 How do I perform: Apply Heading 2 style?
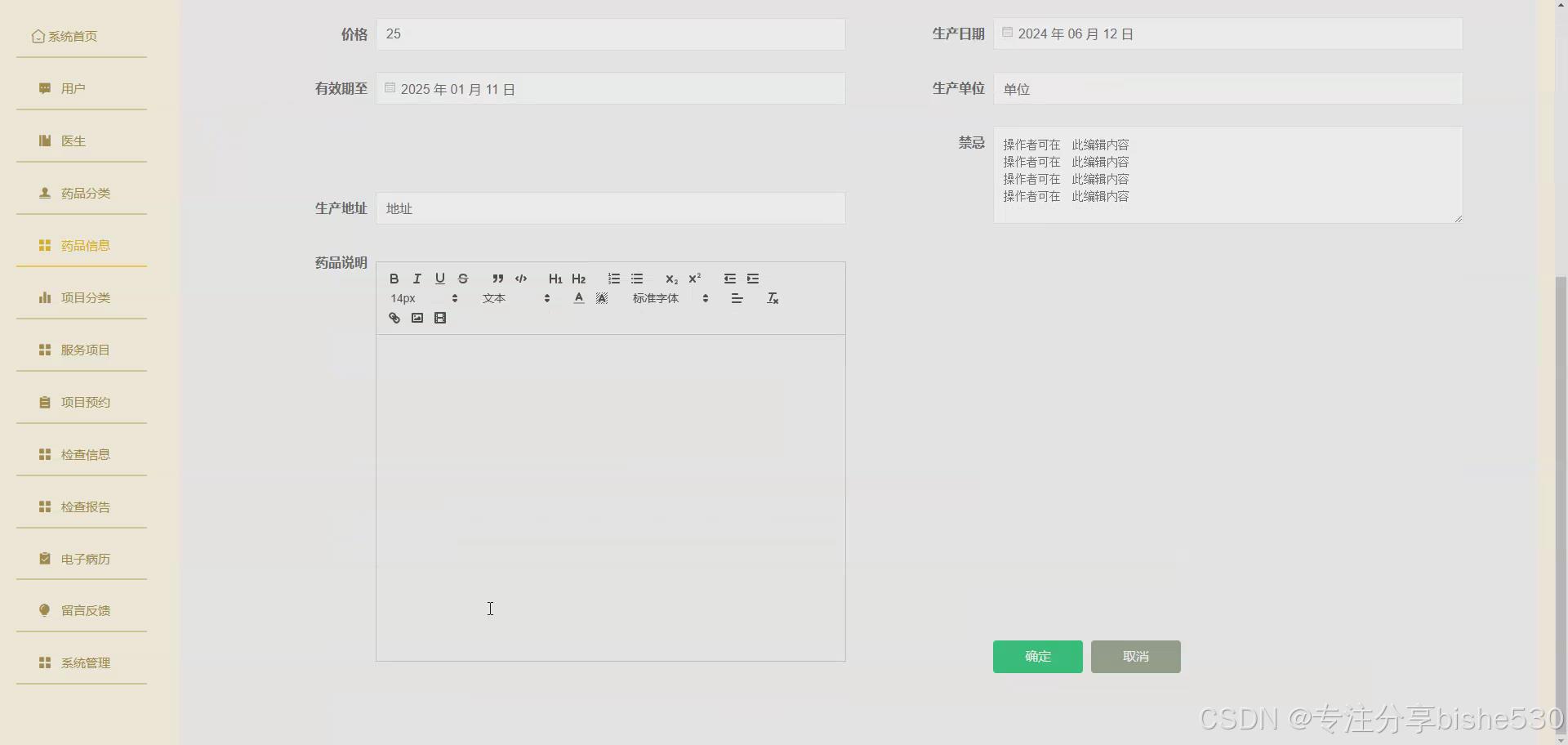coord(579,279)
